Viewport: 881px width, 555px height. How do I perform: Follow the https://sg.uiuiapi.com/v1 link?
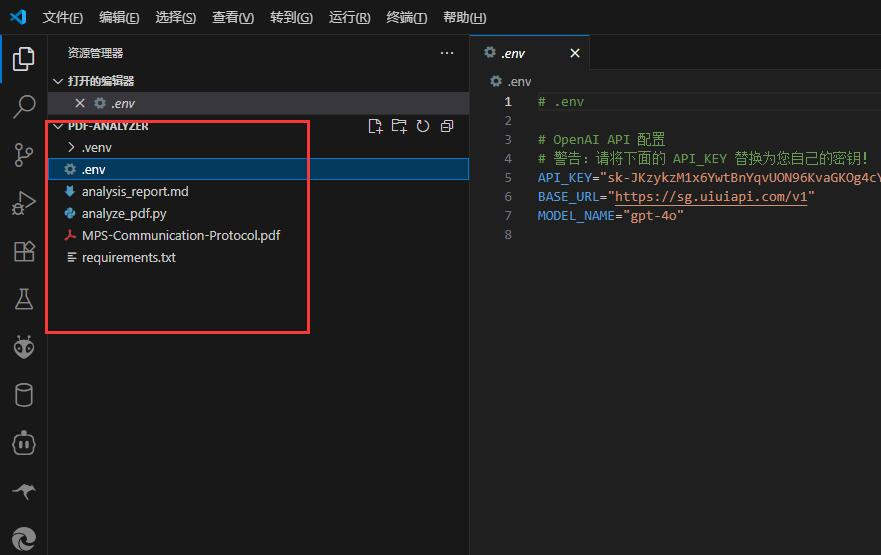pos(711,197)
